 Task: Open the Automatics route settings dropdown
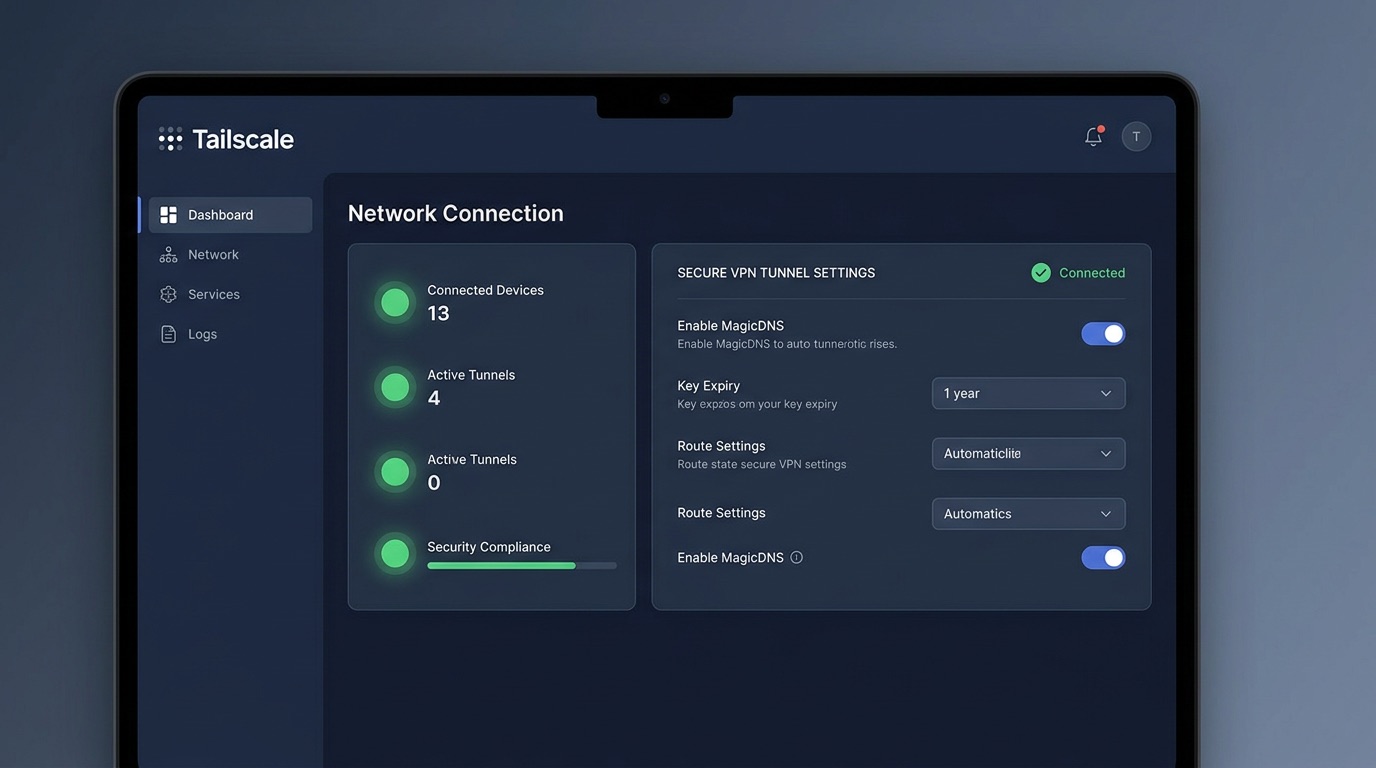[1028, 513]
